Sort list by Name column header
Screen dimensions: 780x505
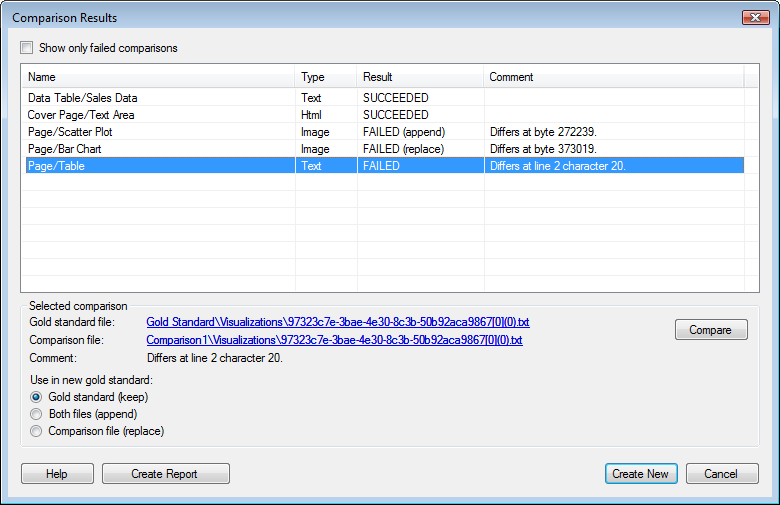(x=158, y=77)
